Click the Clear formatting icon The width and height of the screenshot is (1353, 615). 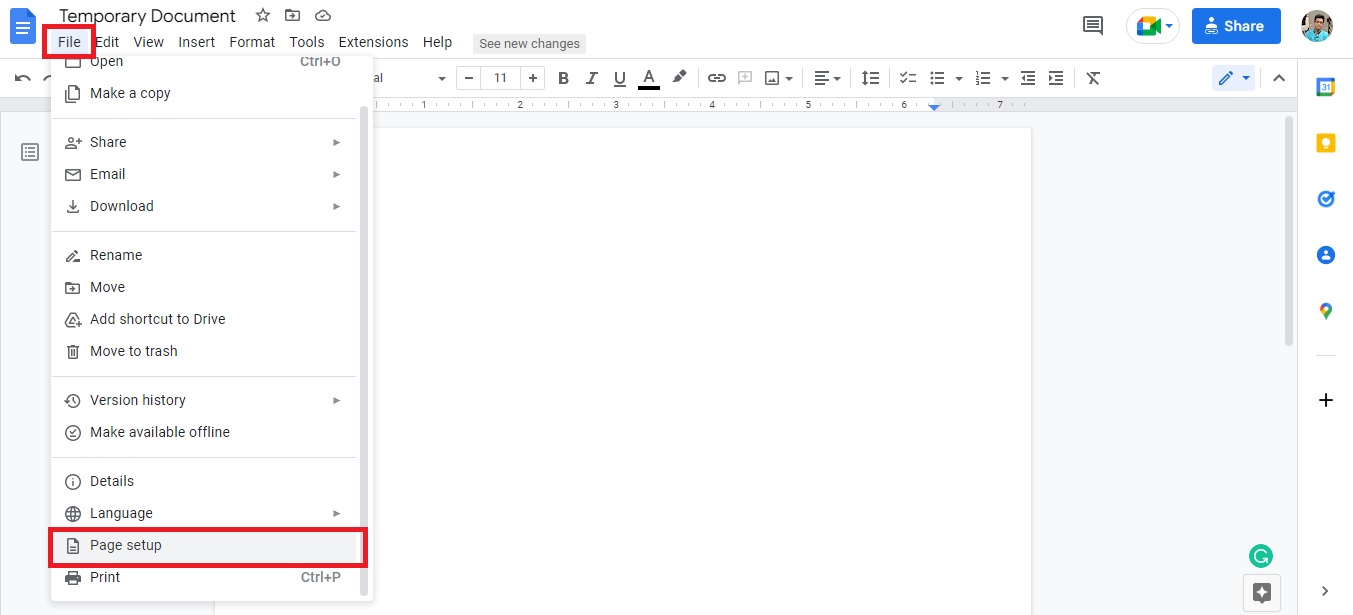pos(1094,77)
